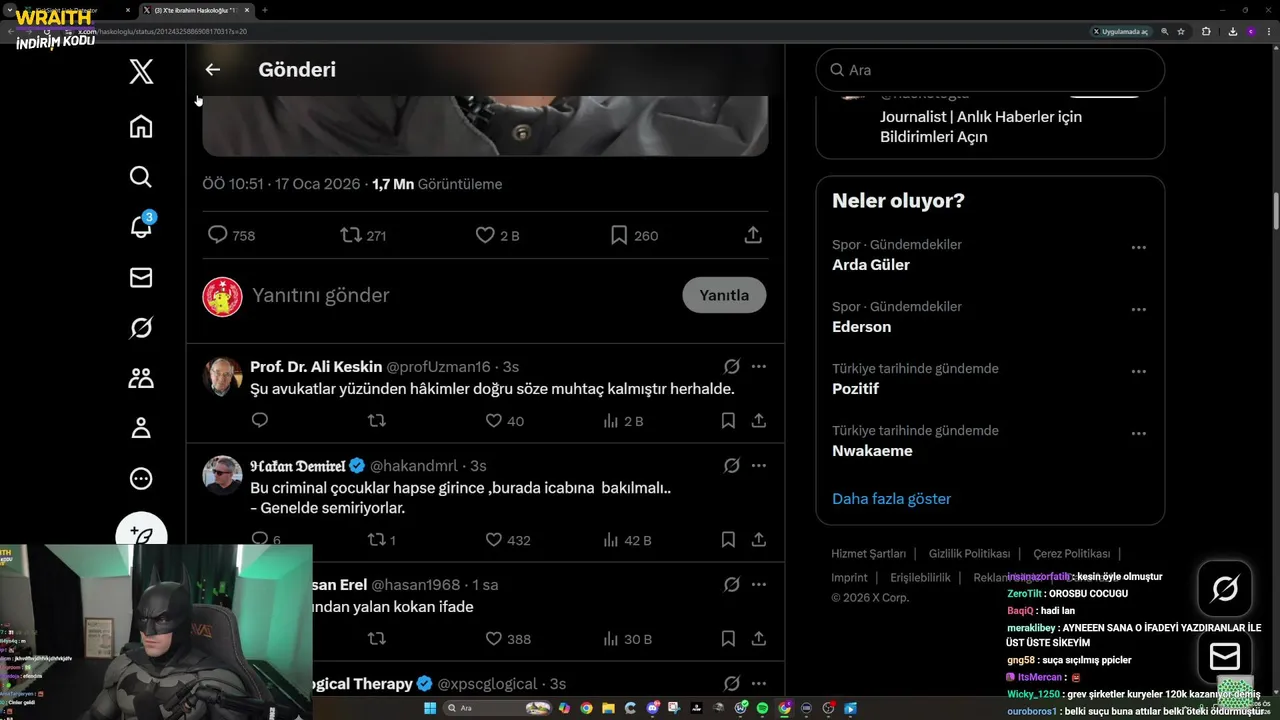The height and width of the screenshot is (720, 1280).
Task: Reply to Ali Keskin's comment
Action: [260, 420]
